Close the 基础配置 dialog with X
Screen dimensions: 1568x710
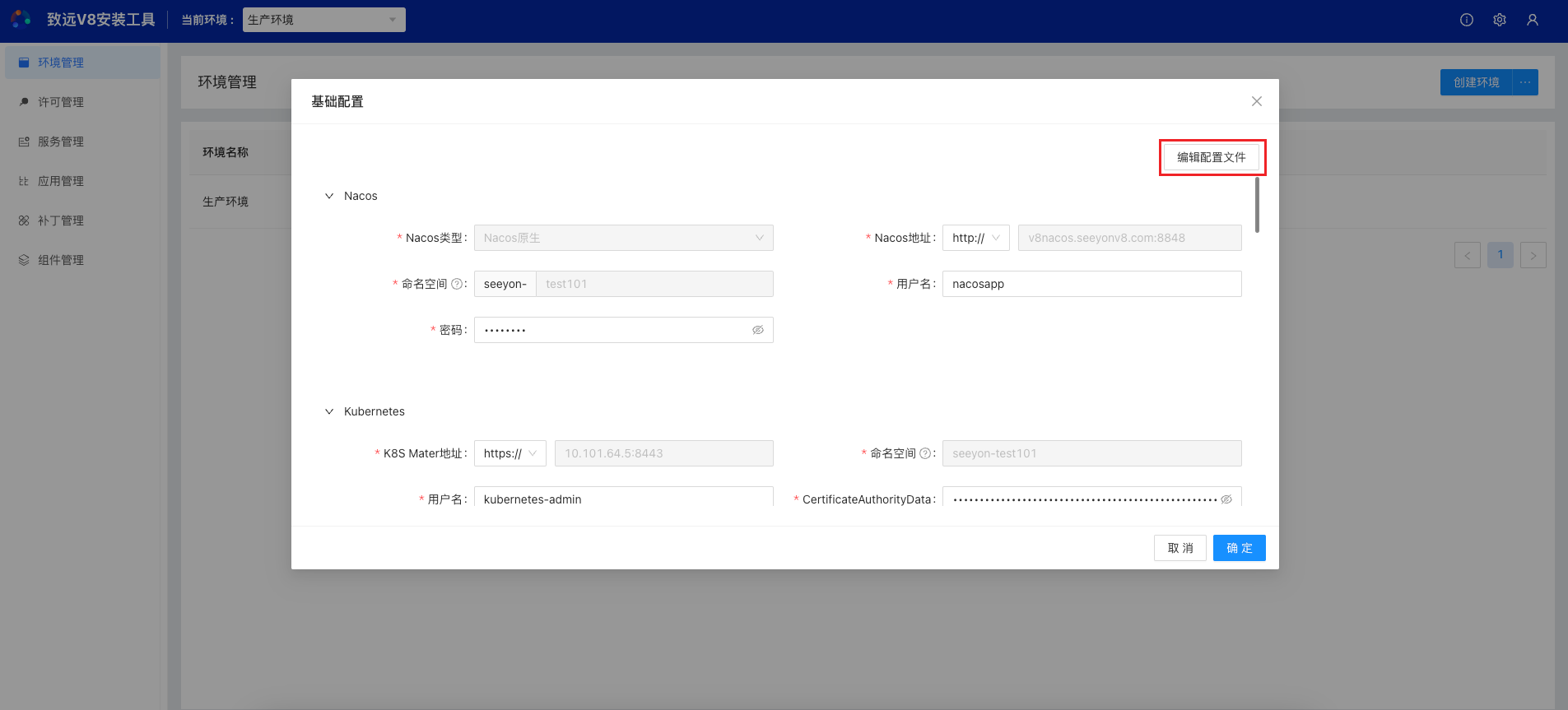(1256, 101)
